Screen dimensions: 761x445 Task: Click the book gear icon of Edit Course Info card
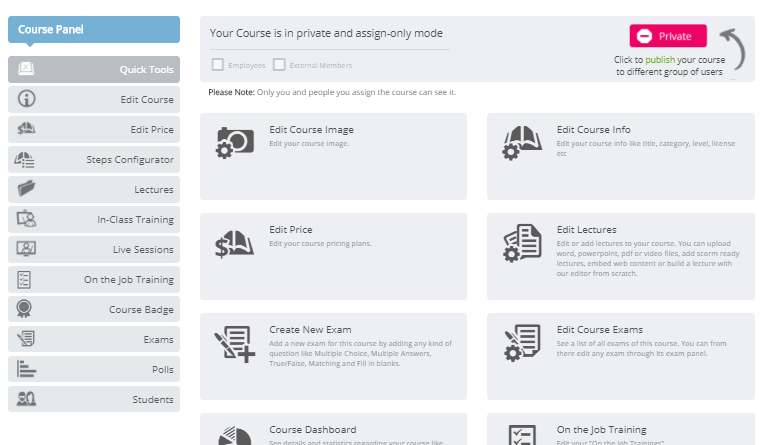(x=522, y=143)
